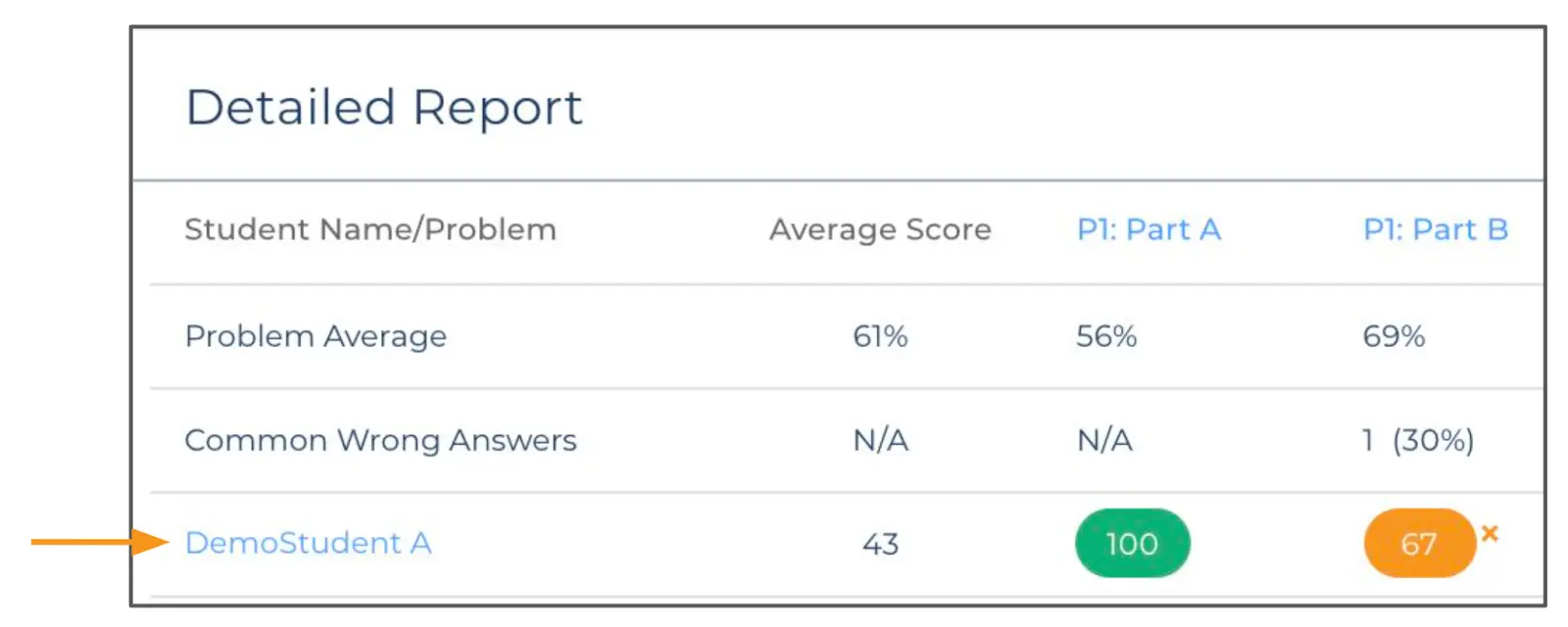Open the P1: Part A problem link
Image resolution: width=1568 pixels, height=627 pixels.
coord(1148,229)
